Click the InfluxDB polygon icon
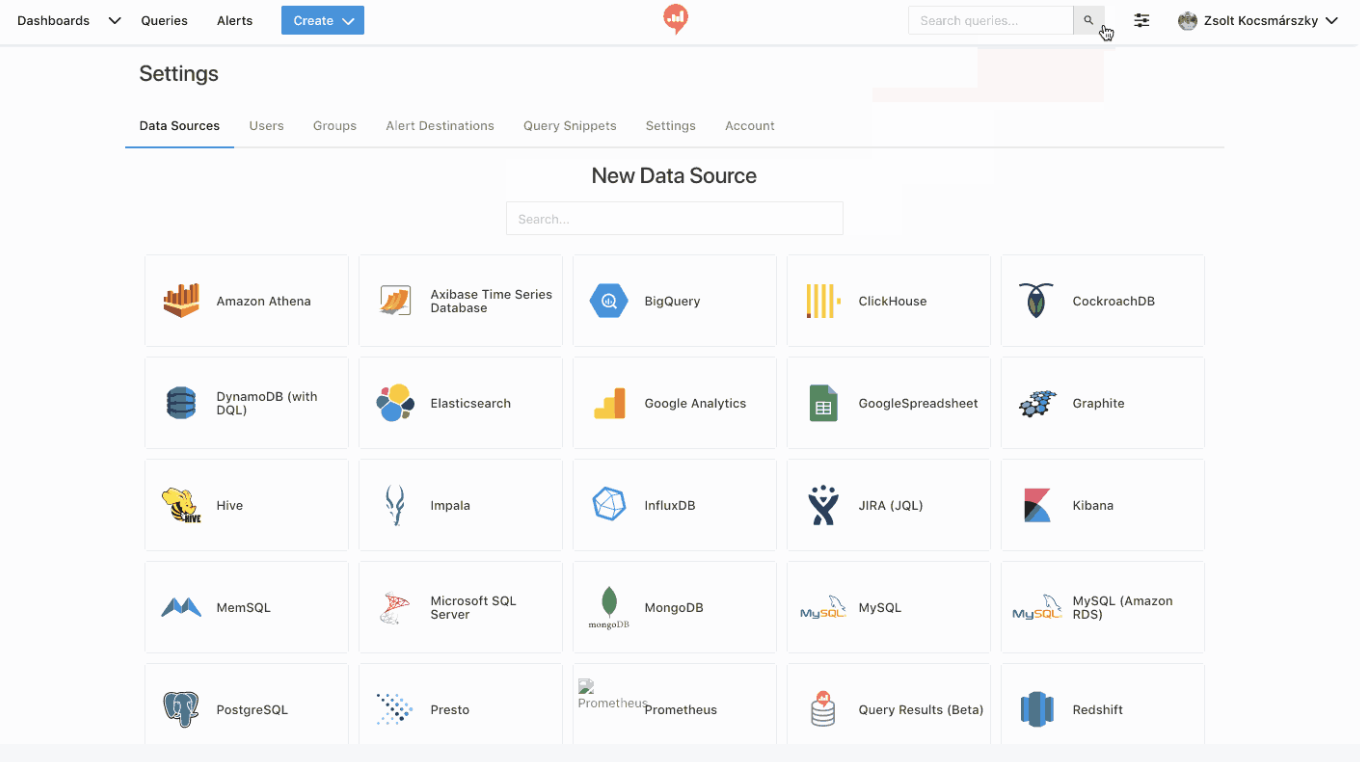The height and width of the screenshot is (762, 1360). 609,504
